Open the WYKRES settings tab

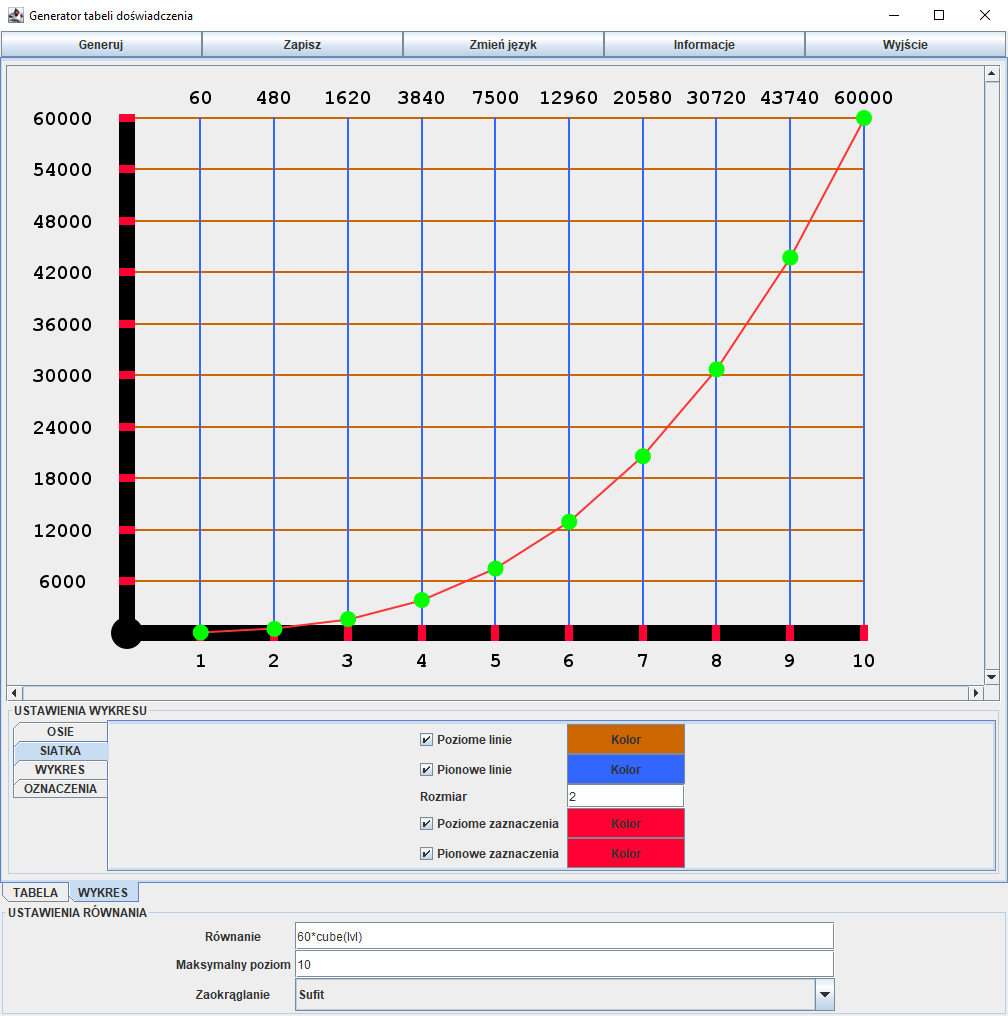point(59,770)
